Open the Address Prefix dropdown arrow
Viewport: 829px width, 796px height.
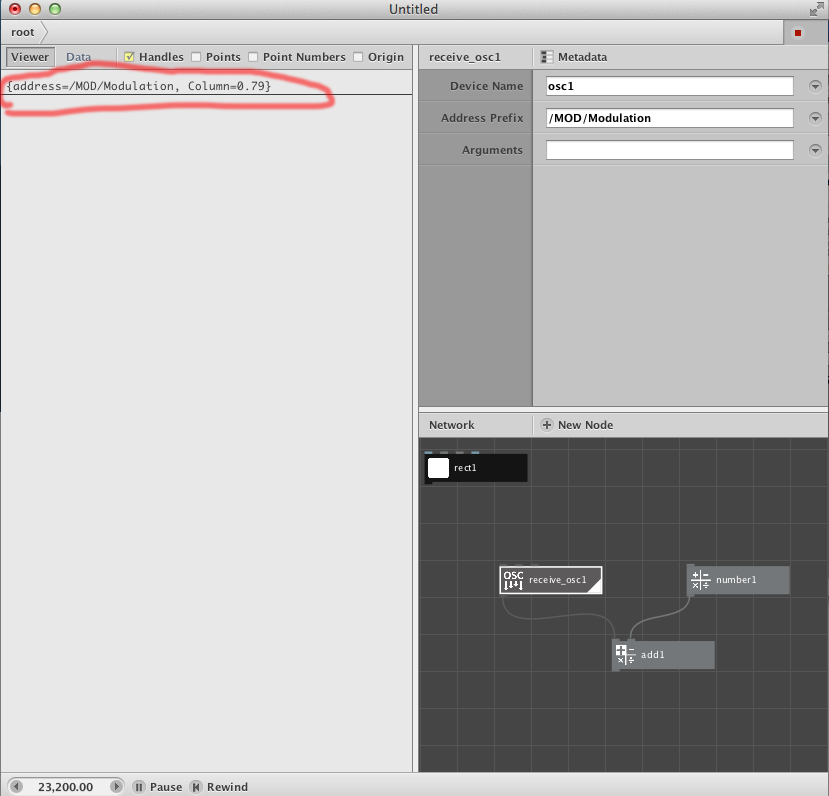815,118
